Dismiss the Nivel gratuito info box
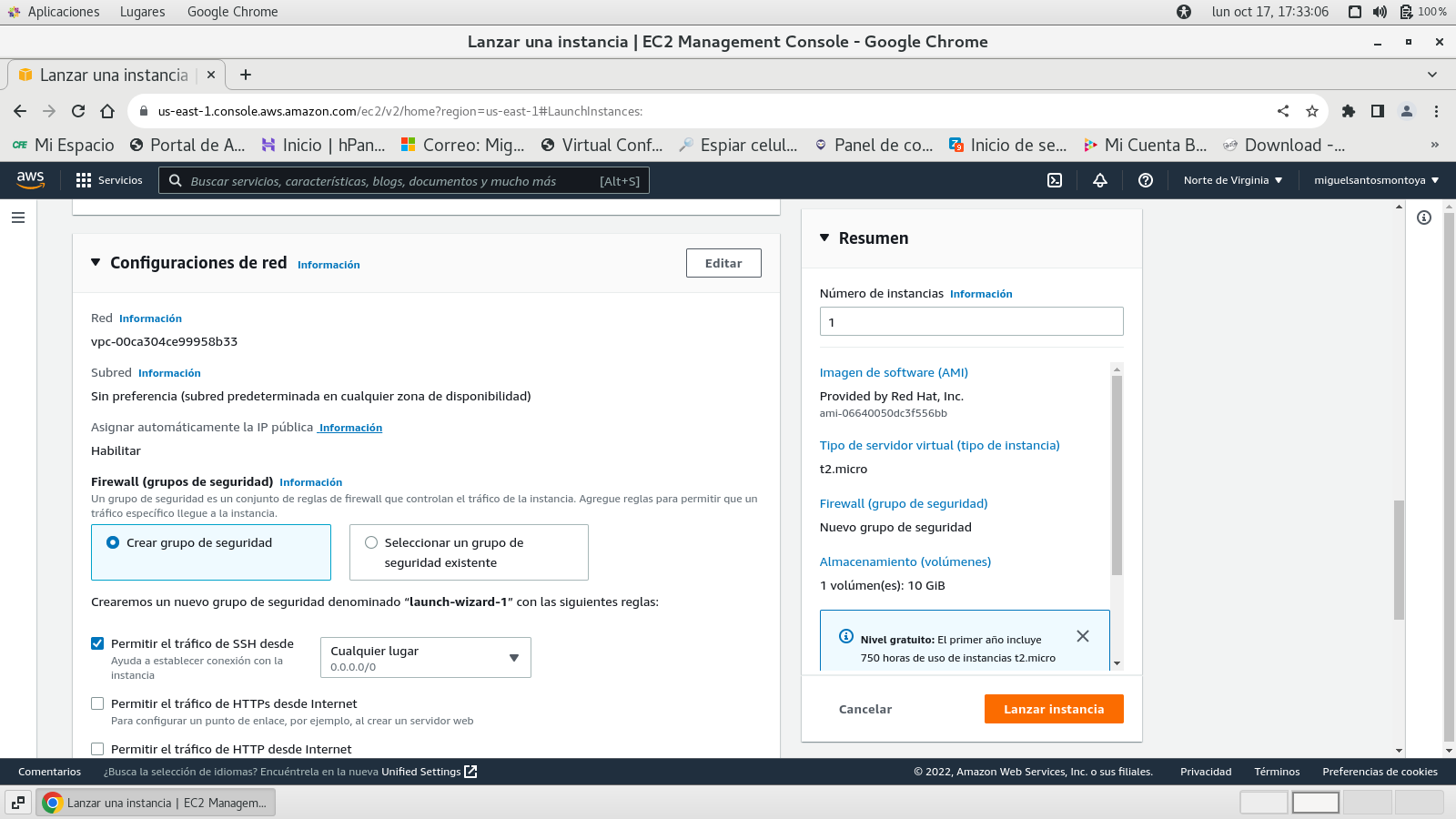Screen dimensions: 1456x819 point(1083,636)
